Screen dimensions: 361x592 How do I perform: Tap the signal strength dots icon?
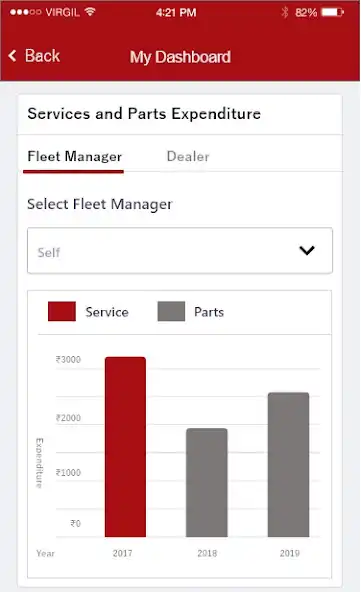click(25, 12)
